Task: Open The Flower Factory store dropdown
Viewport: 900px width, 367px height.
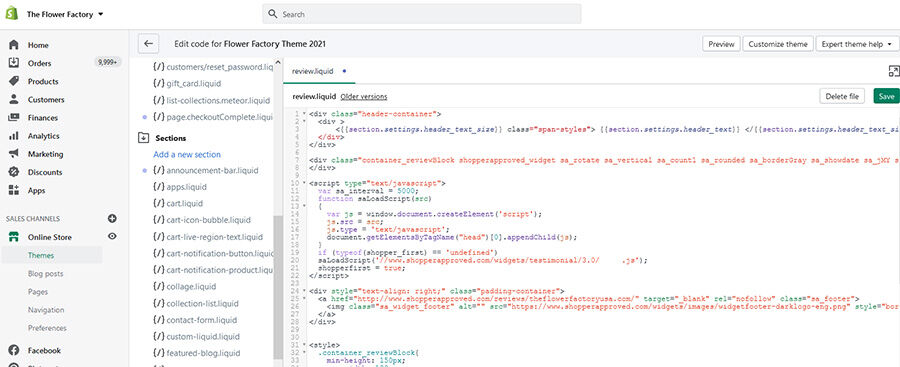Action: (x=65, y=14)
